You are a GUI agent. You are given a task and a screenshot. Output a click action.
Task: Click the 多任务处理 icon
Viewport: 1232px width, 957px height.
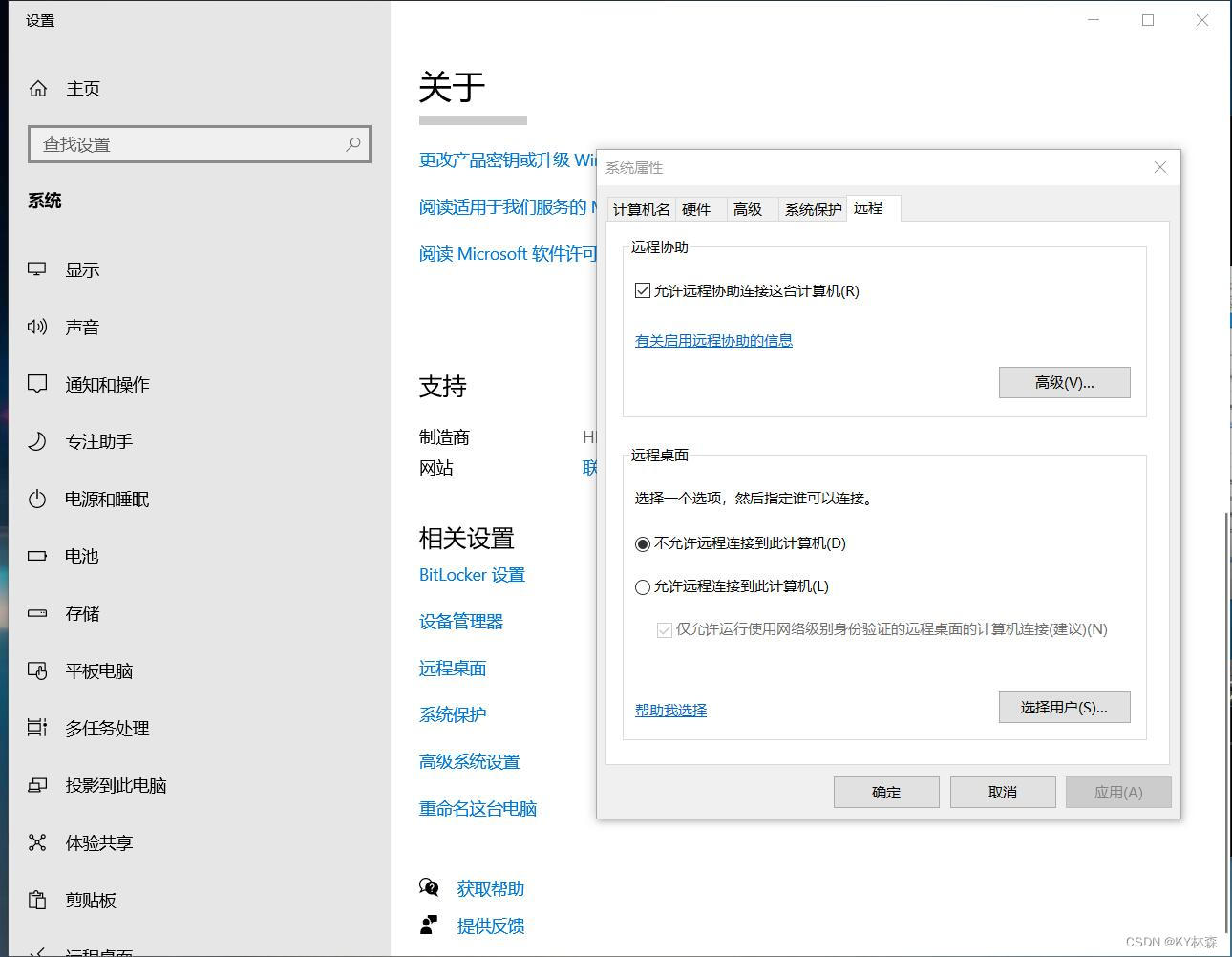[x=37, y=728]
